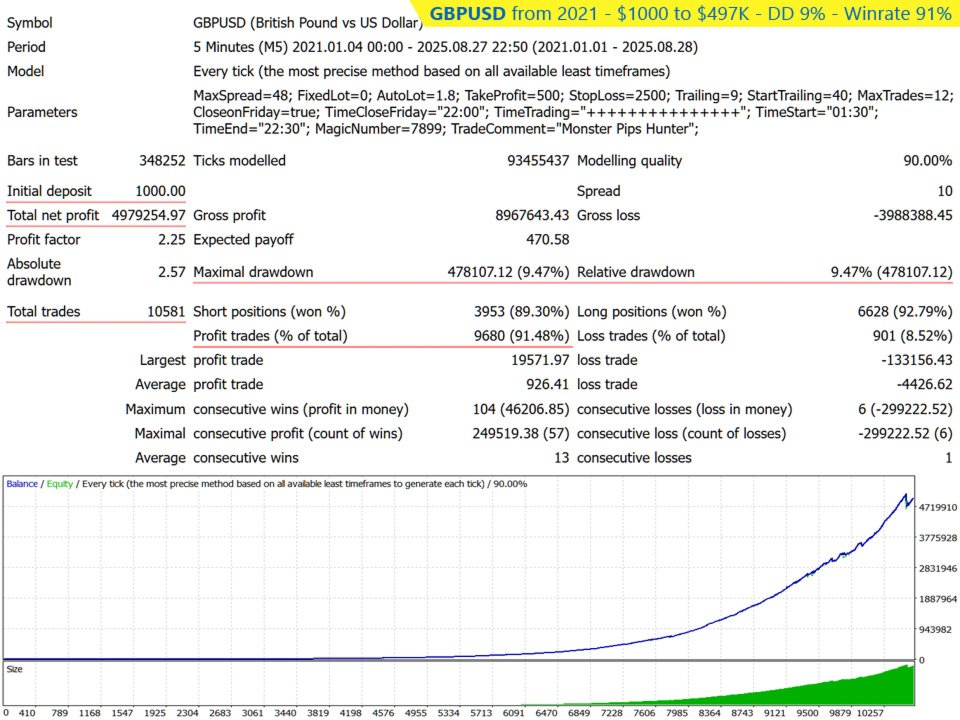Click the x-axis tick label 7606
This screenshot has width=960, height=720.
point(644,713)
